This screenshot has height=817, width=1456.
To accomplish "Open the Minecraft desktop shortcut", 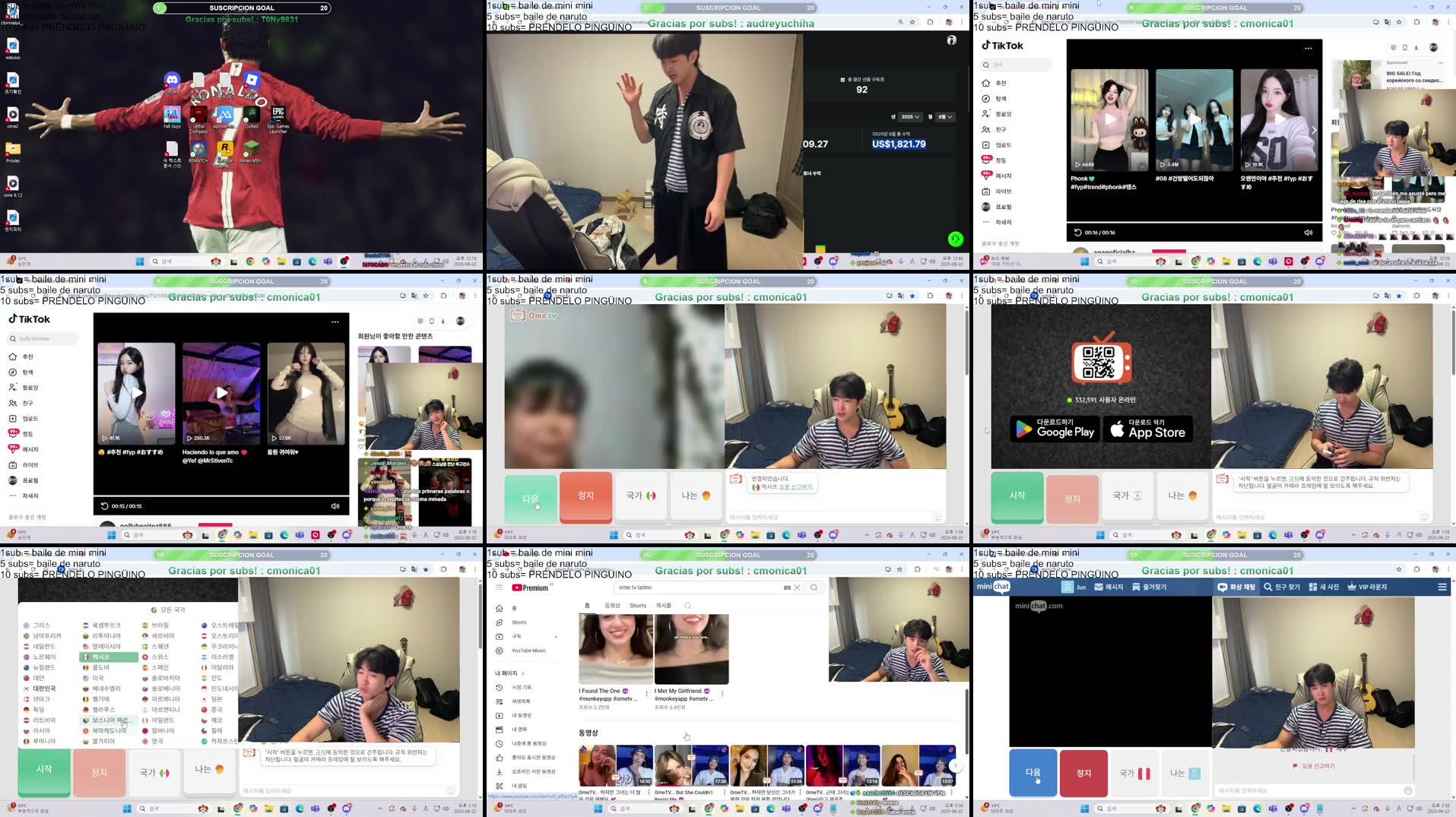I will coord(251,152).
